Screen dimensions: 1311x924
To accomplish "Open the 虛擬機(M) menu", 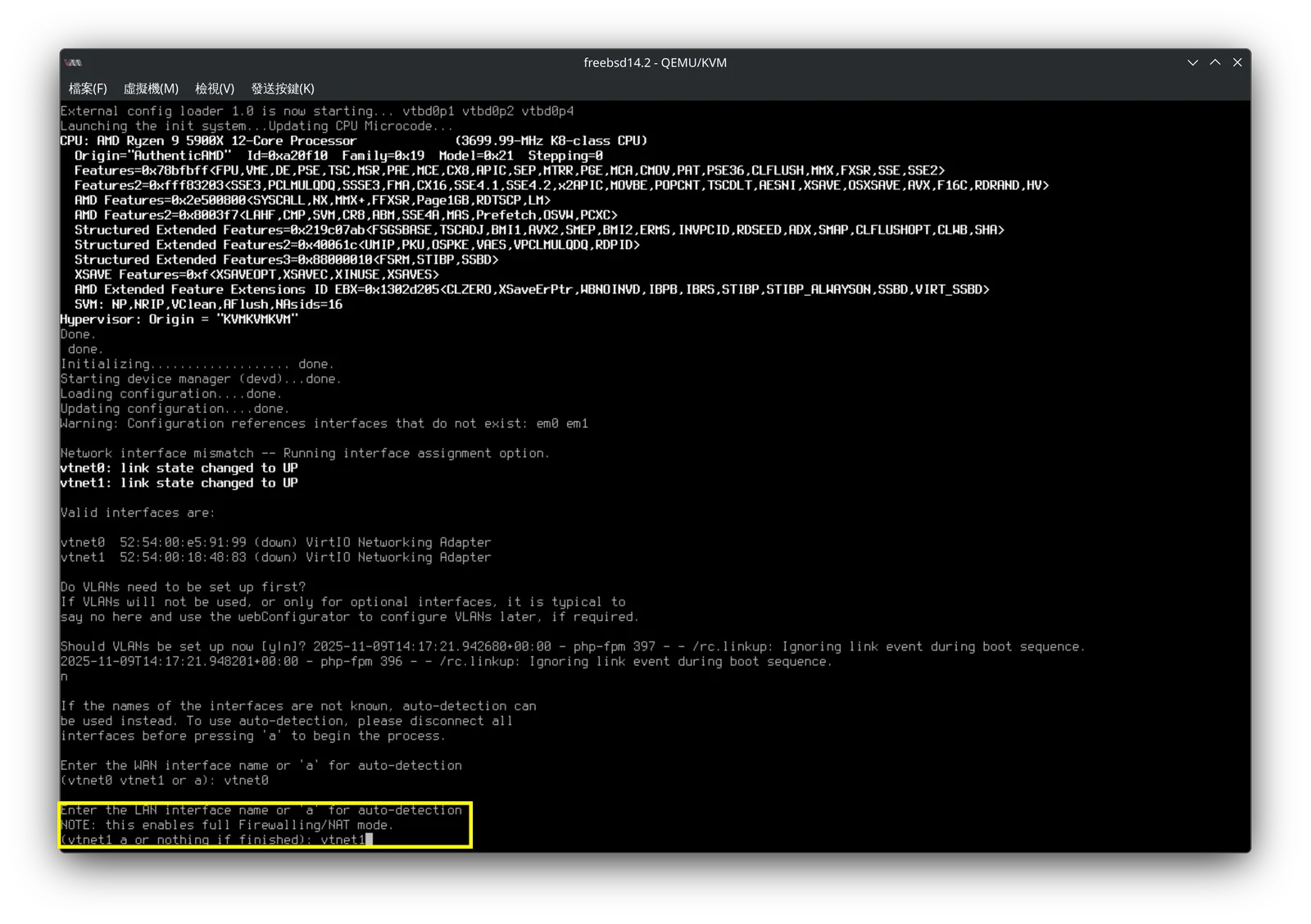I will tap(151, 88).
